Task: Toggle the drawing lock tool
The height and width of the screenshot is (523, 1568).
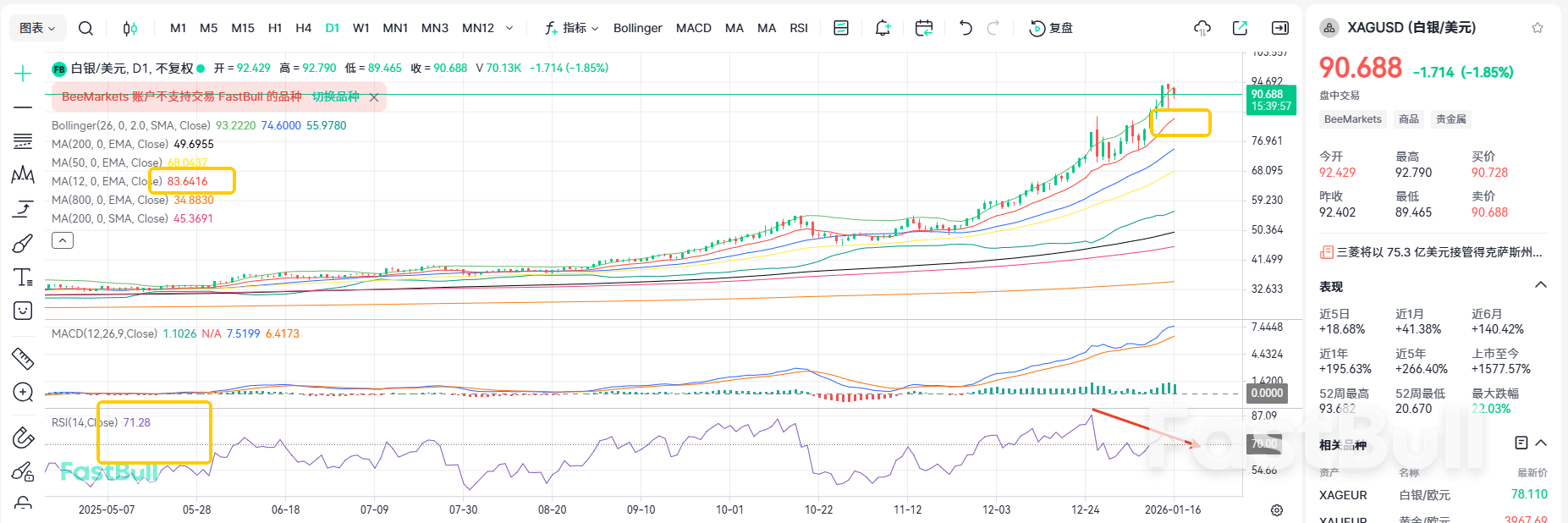Action: pyautogui.click(x=23, y=504)
